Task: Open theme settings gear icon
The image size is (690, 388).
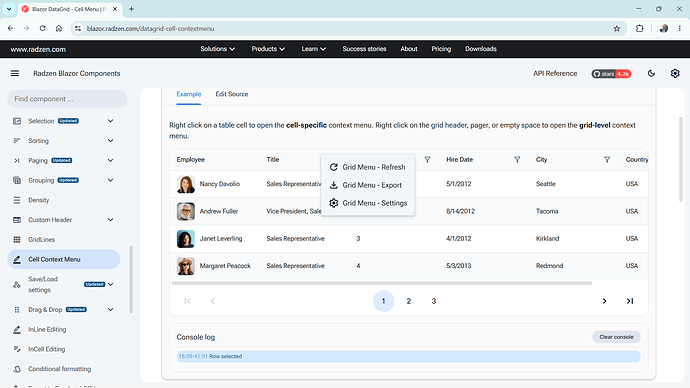Action: pos(675,73)
